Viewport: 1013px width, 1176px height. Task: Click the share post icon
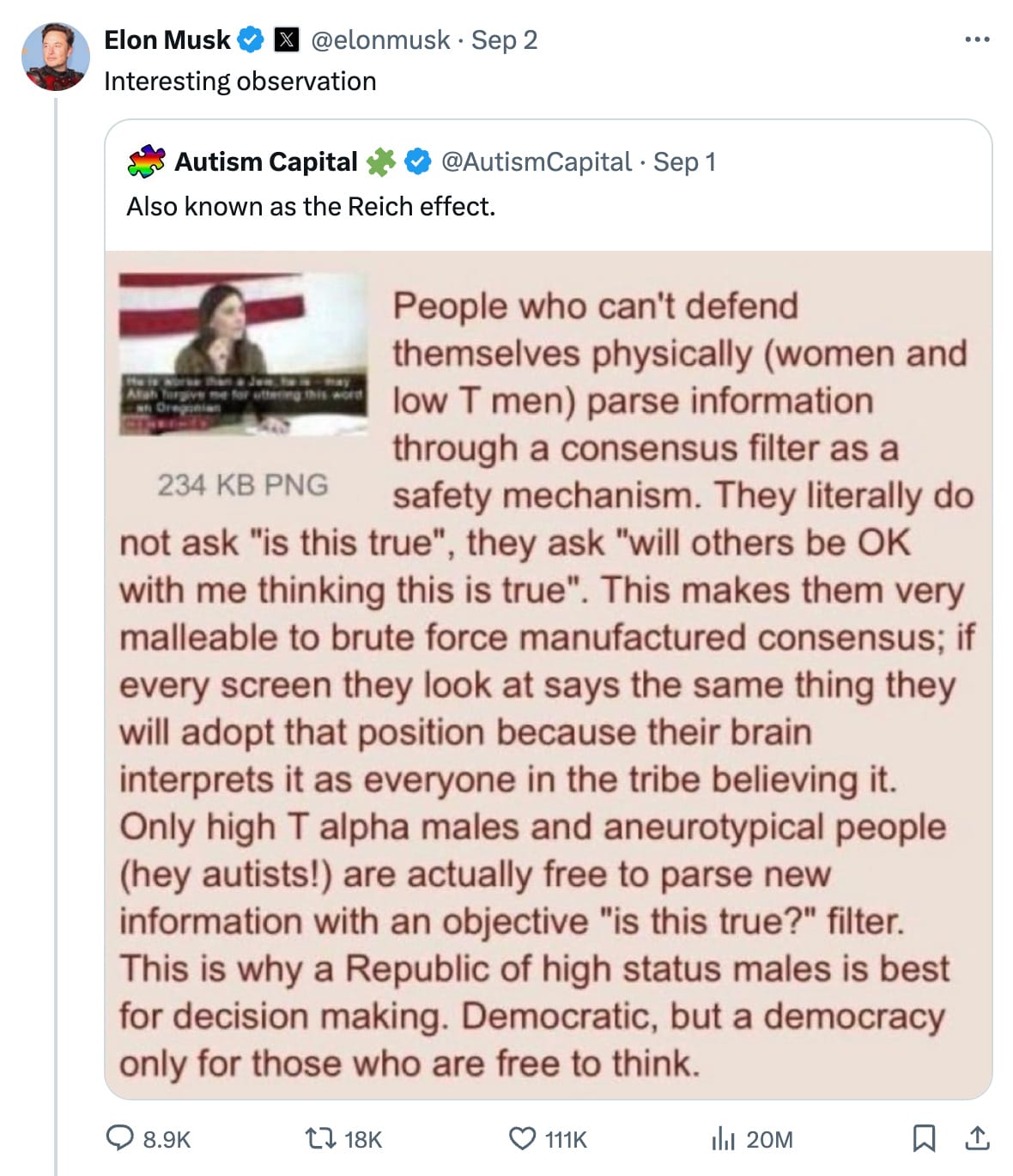(x=977, y=1138)
